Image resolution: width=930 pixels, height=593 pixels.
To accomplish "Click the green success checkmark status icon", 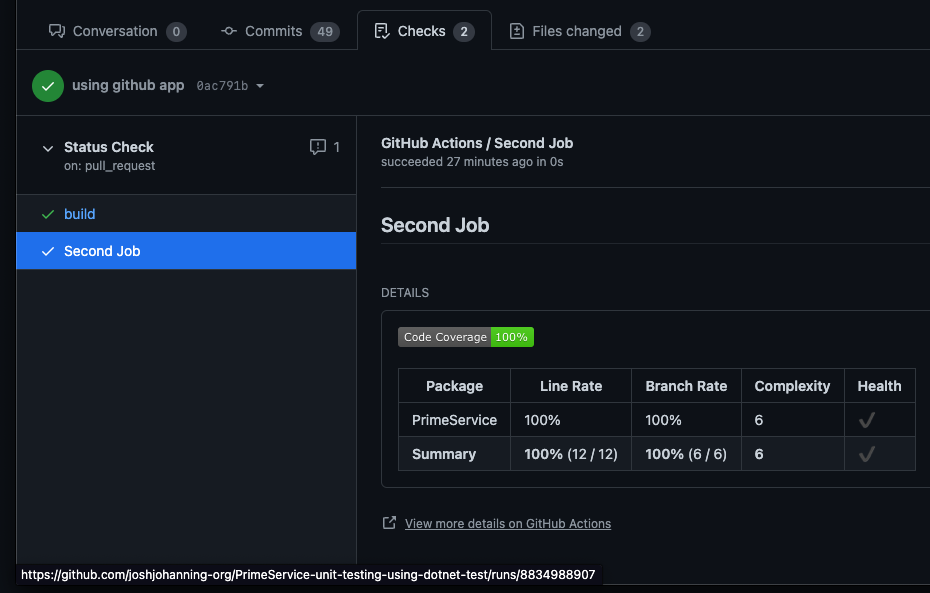I will click(x=47, y=86).
